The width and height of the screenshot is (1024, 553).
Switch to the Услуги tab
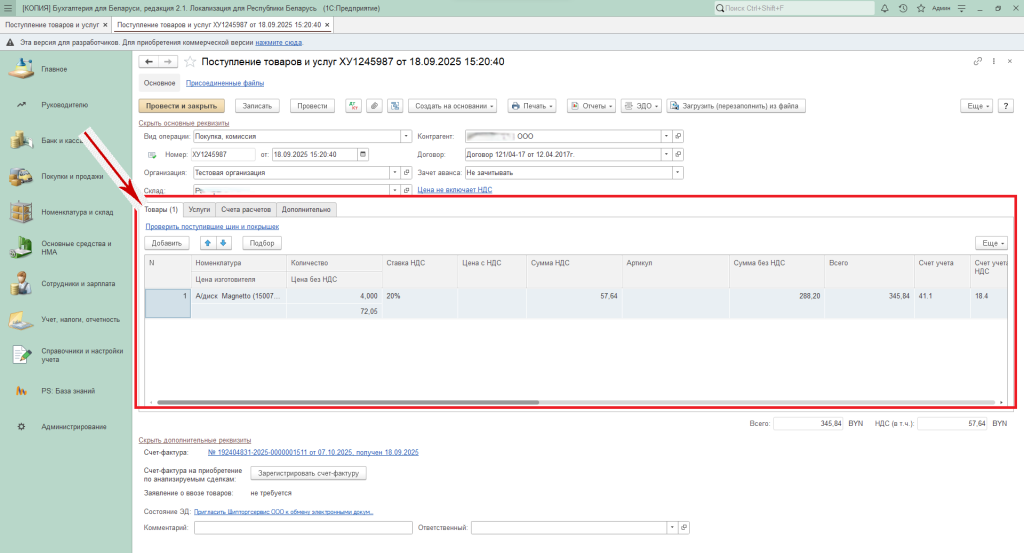199,210
